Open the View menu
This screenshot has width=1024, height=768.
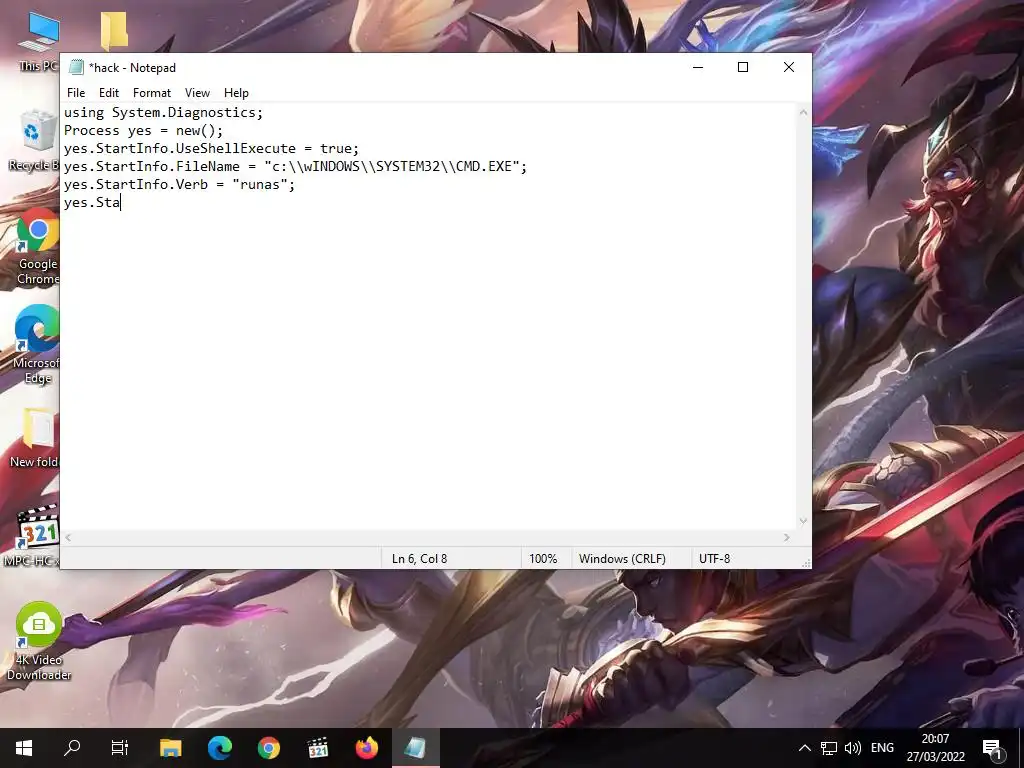point(197,93)
